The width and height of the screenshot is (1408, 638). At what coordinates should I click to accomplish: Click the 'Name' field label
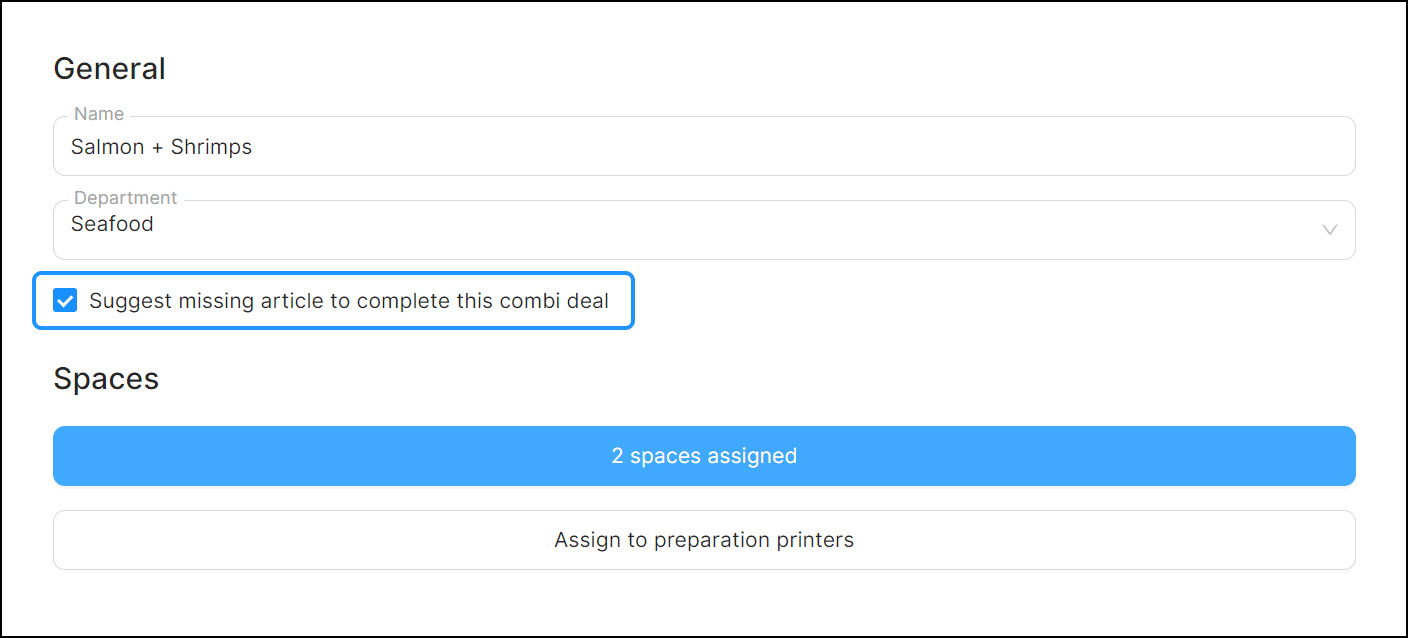pos(99,115)
